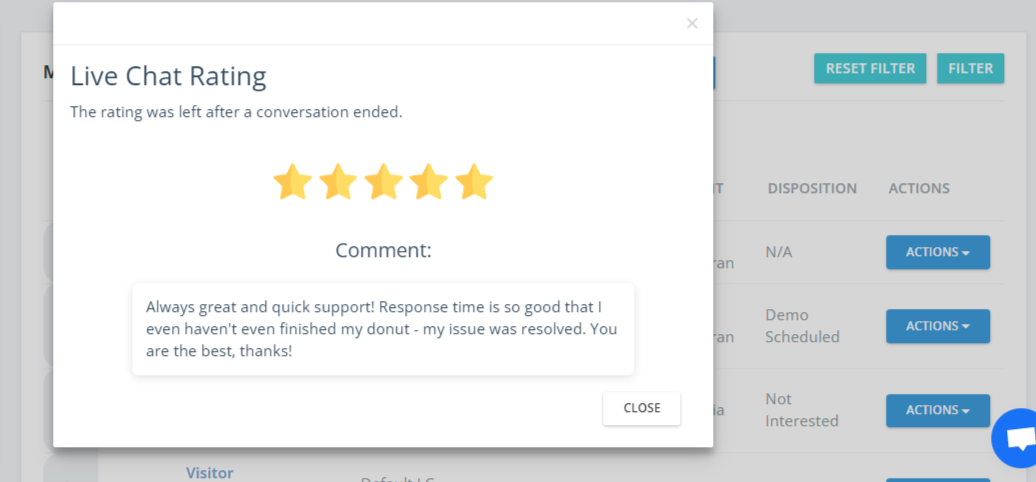Select the third rating star

383,182
